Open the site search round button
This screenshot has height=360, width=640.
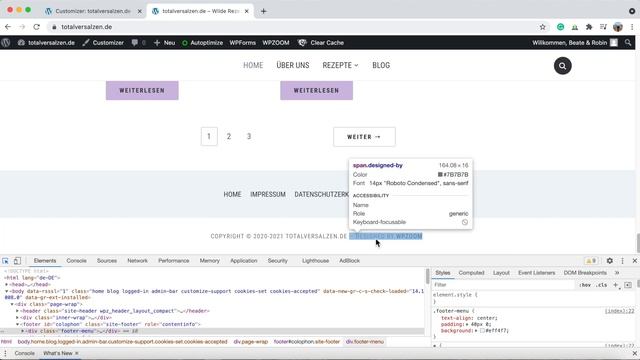[x=562, y=66]
